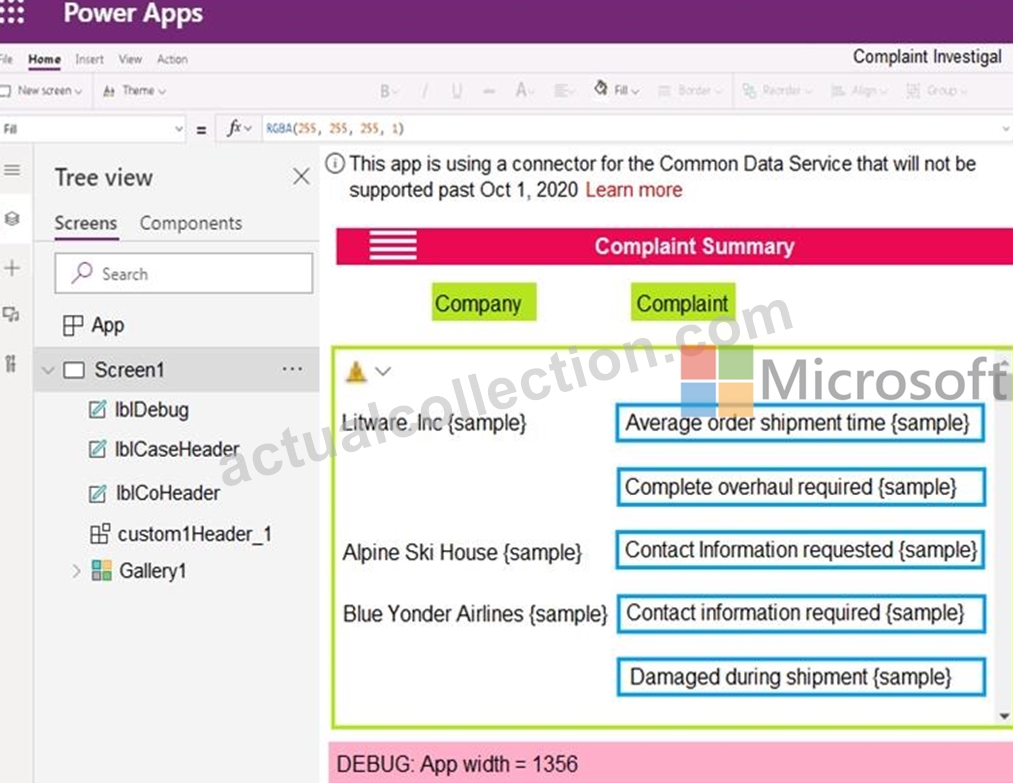This screenshot has height=783, width=1013.
Task: Select lblDebug in the tree
Action: click(151, 410)
